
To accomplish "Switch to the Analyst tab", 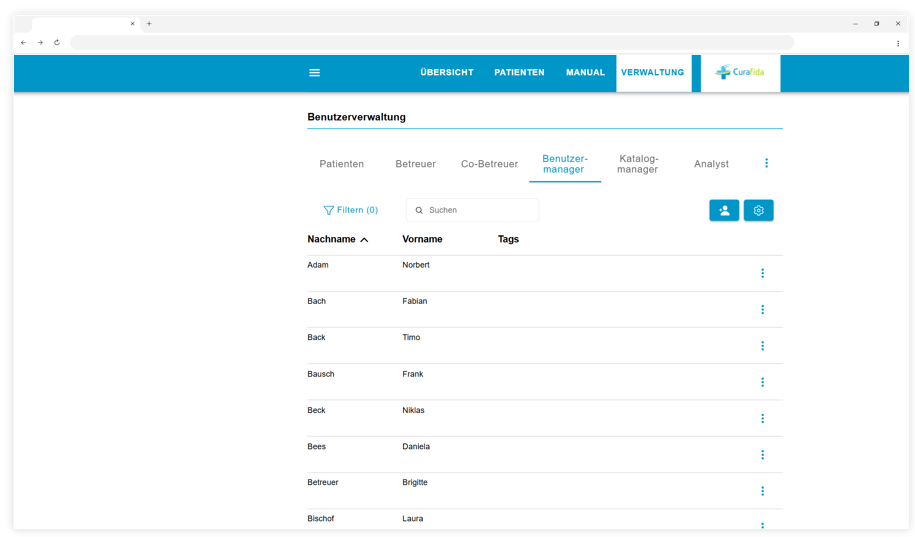I will coord(711,164).
